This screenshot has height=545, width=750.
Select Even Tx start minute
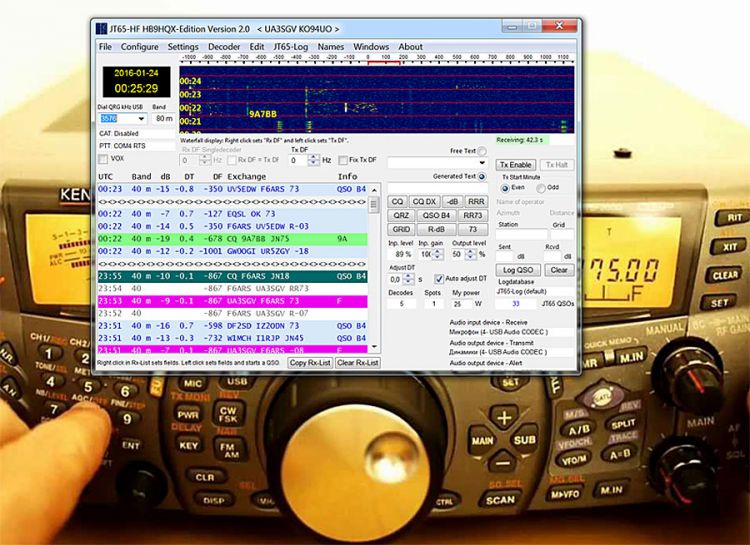505,188
